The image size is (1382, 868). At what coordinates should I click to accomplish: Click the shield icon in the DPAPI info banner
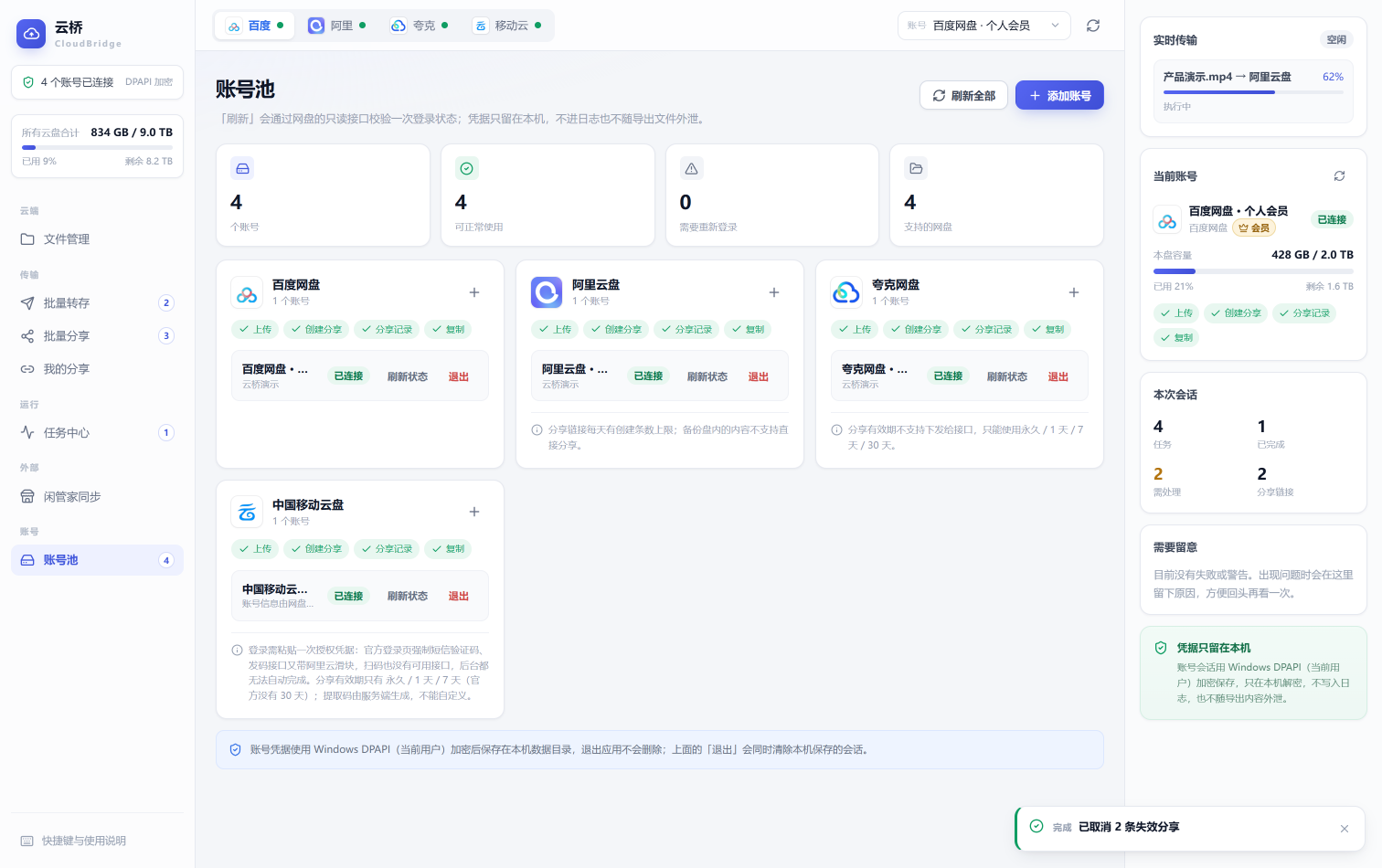pyautogui.click(x=235, y=749)
